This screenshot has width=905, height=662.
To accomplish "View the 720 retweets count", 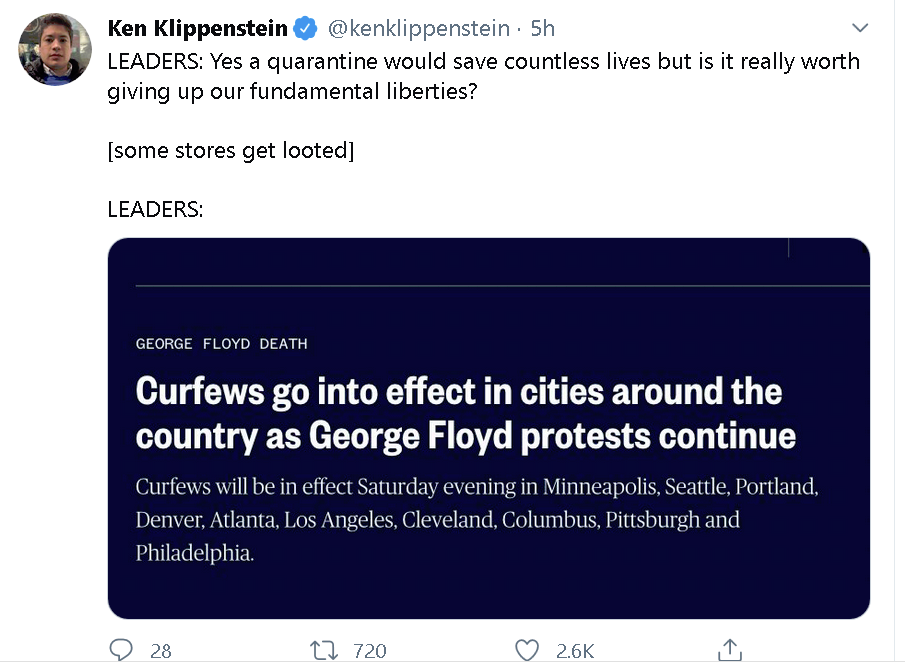I will (369, 651).
